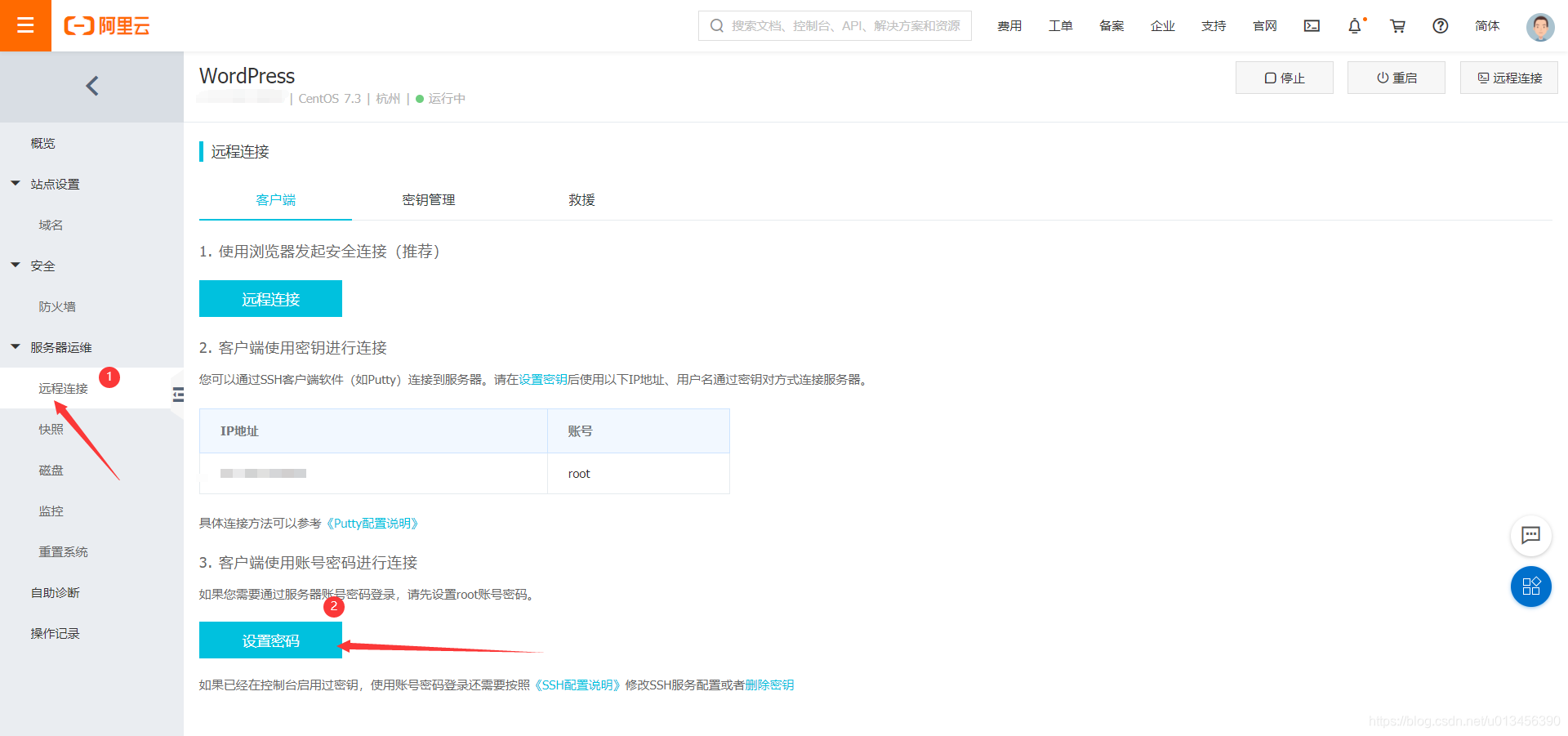Click the WordPress instance title

pos(247,76)
